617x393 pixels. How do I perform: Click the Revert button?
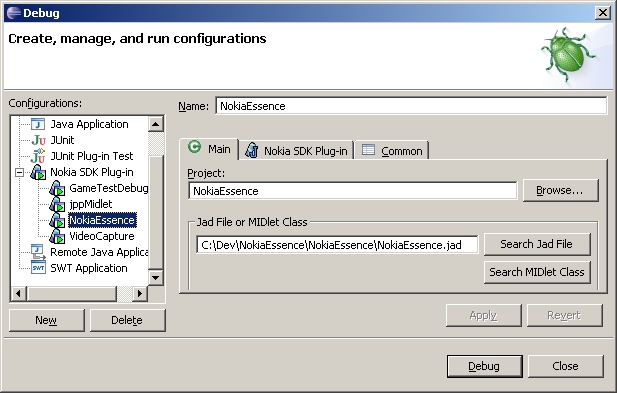(x=565, y=315)
